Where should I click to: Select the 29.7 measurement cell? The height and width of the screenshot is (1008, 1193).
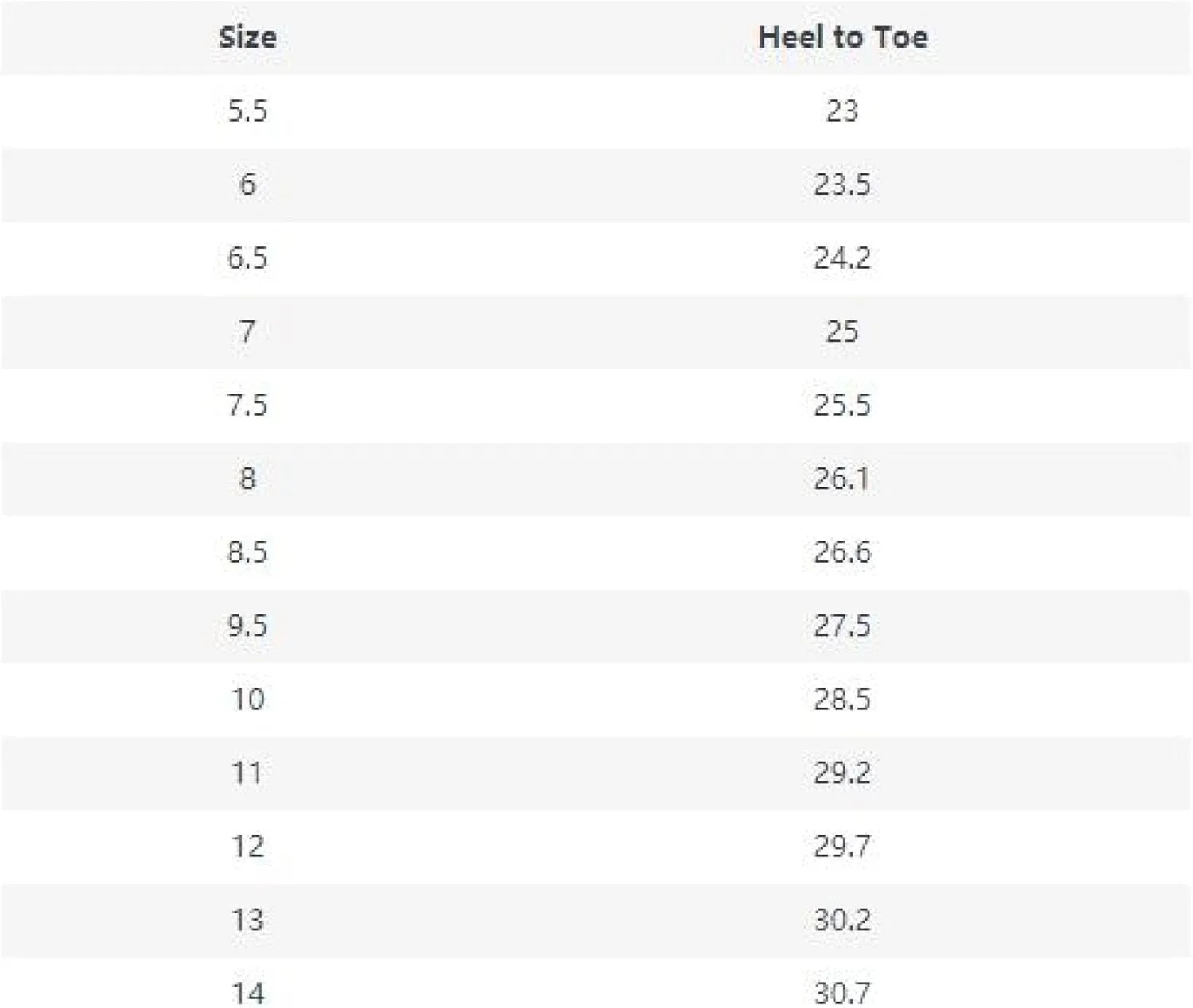(841, 846)
